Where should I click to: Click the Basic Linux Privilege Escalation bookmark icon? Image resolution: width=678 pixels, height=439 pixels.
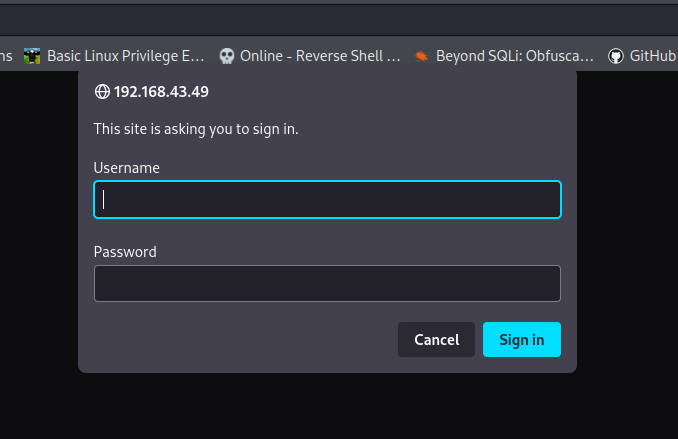32,56
